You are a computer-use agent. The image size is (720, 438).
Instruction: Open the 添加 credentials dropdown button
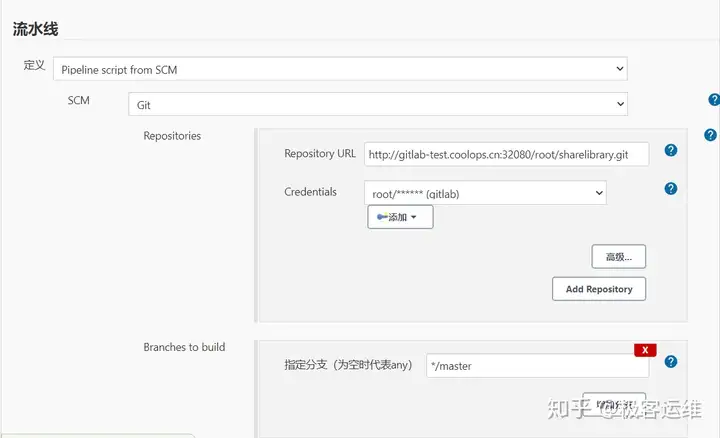pyautogui.click(x=400, y=217)
